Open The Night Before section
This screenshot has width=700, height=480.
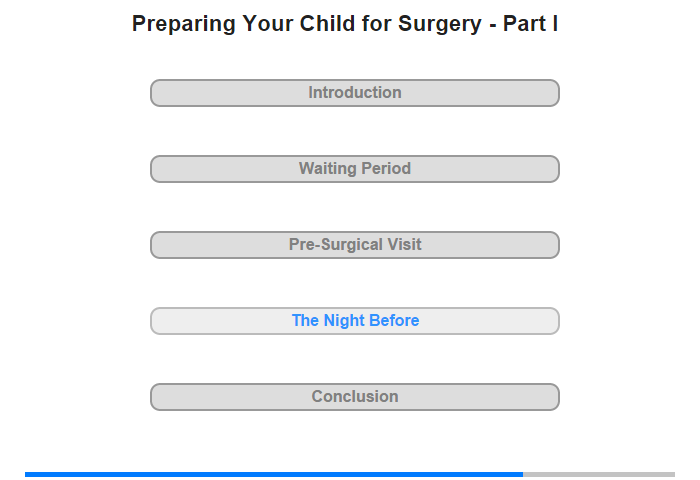pos(354,321)
